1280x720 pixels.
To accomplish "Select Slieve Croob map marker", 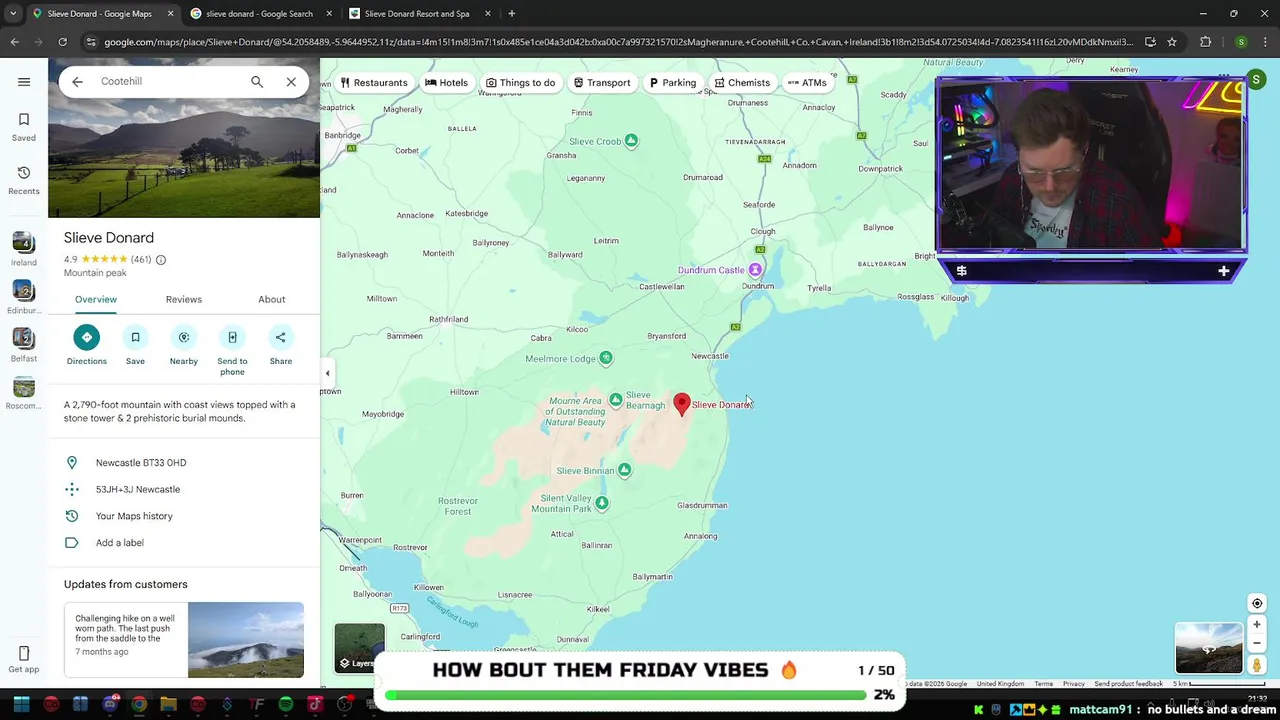I will 631,141.
